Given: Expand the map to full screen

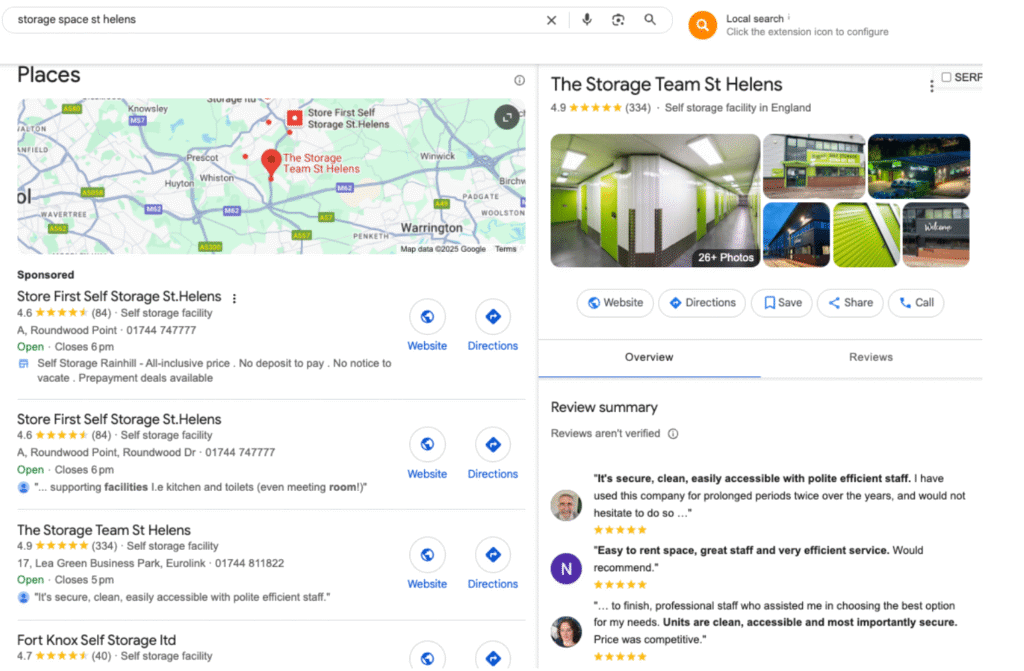Looking at the screenshot, I should tap(507, 118).
